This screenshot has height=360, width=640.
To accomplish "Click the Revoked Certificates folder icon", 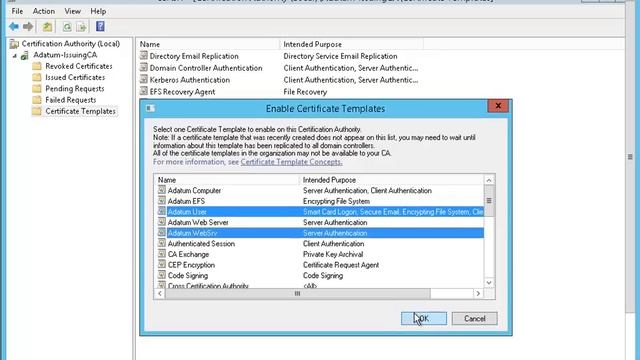I will [x=37, y=66].
